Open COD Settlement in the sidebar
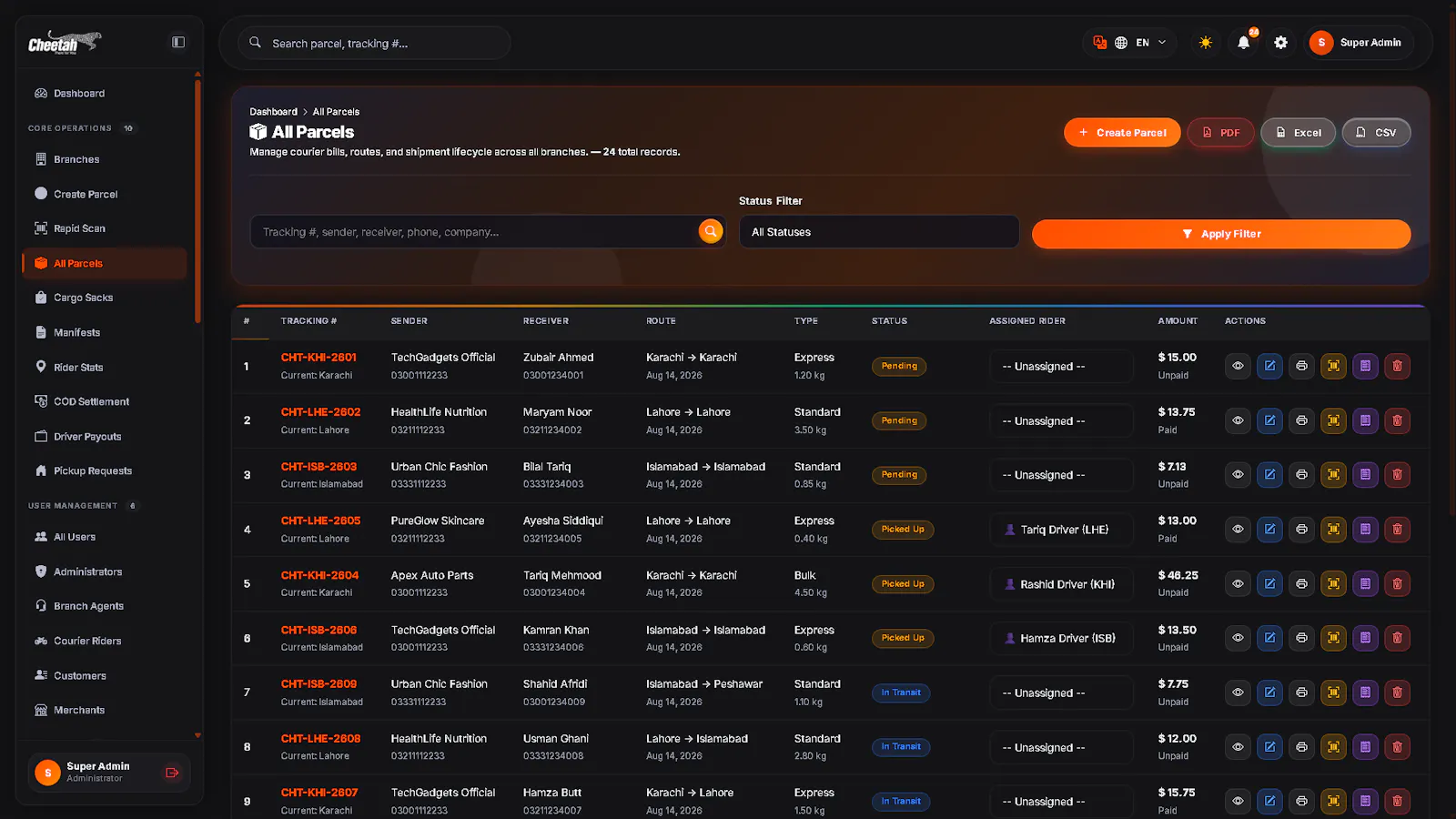This screenshot has width=1456, height=819. tap(105, 401)
